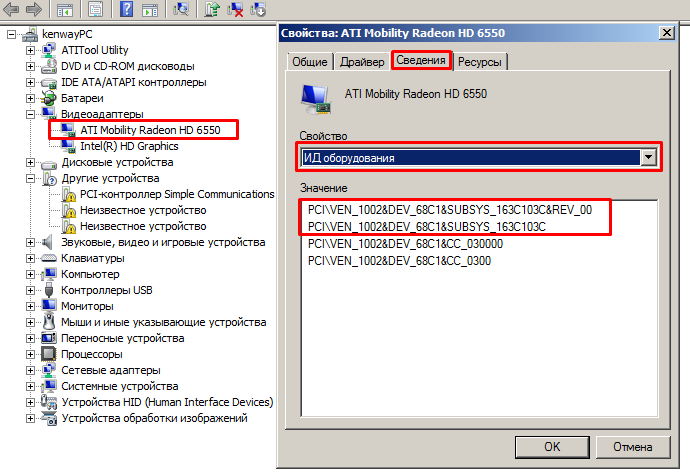Go back using the left arrow toolbar icon

click(x=11, y=9)
